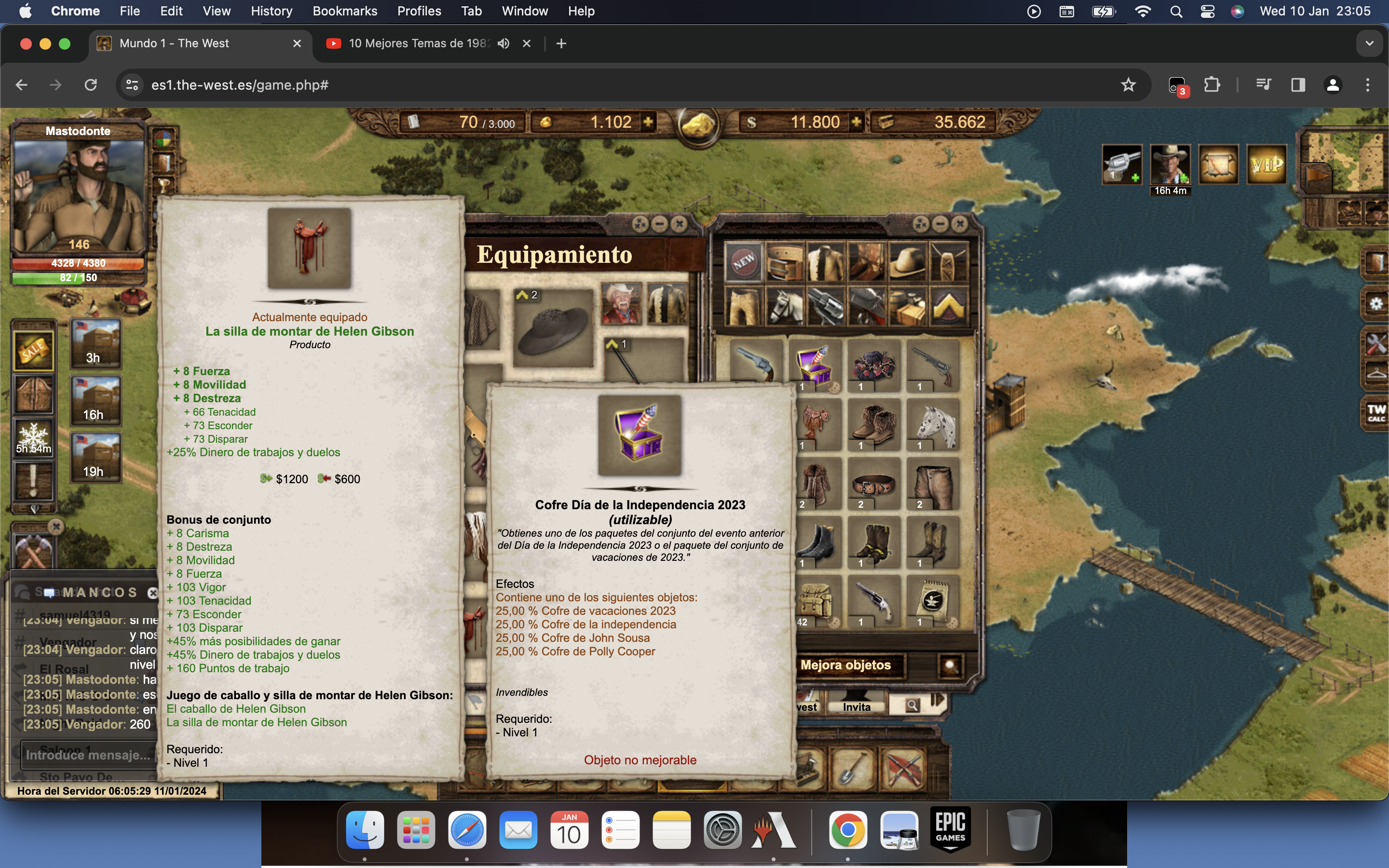Filter inventory by horses category
The width and height of the screenshot is (1389, 868).
point(784,306)
